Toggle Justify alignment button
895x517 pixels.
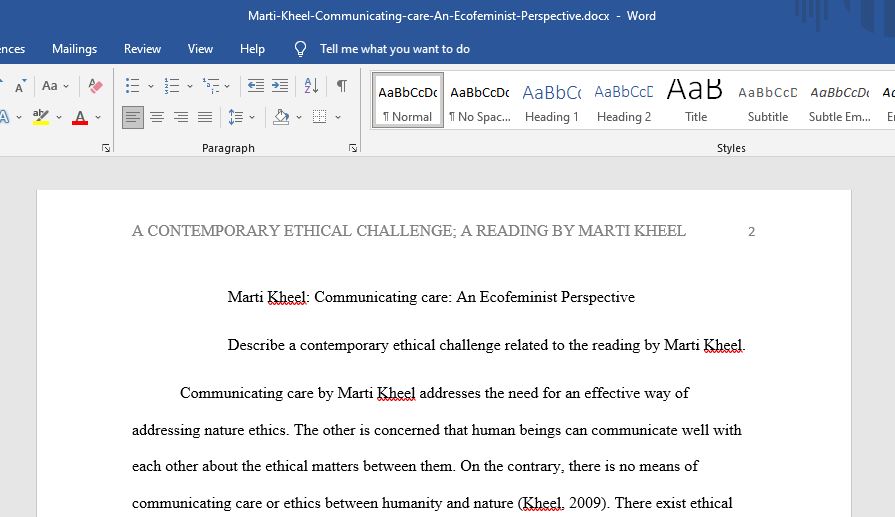pos(205,118)
